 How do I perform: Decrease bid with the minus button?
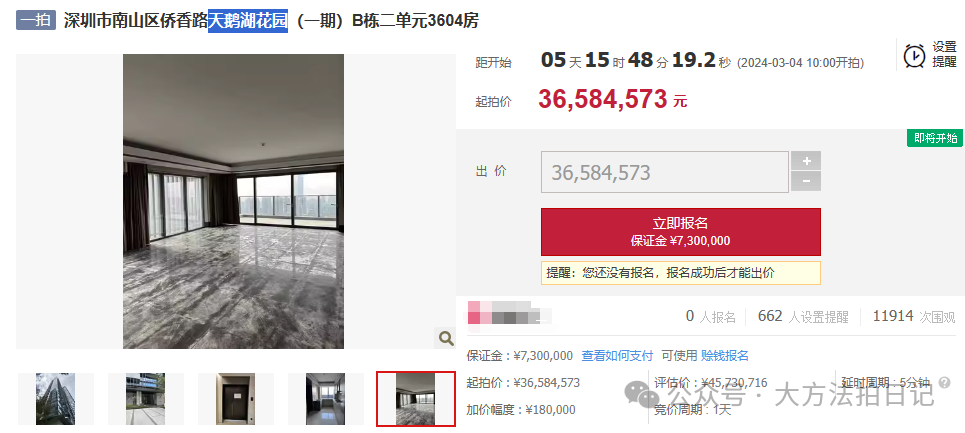(806, 181)
